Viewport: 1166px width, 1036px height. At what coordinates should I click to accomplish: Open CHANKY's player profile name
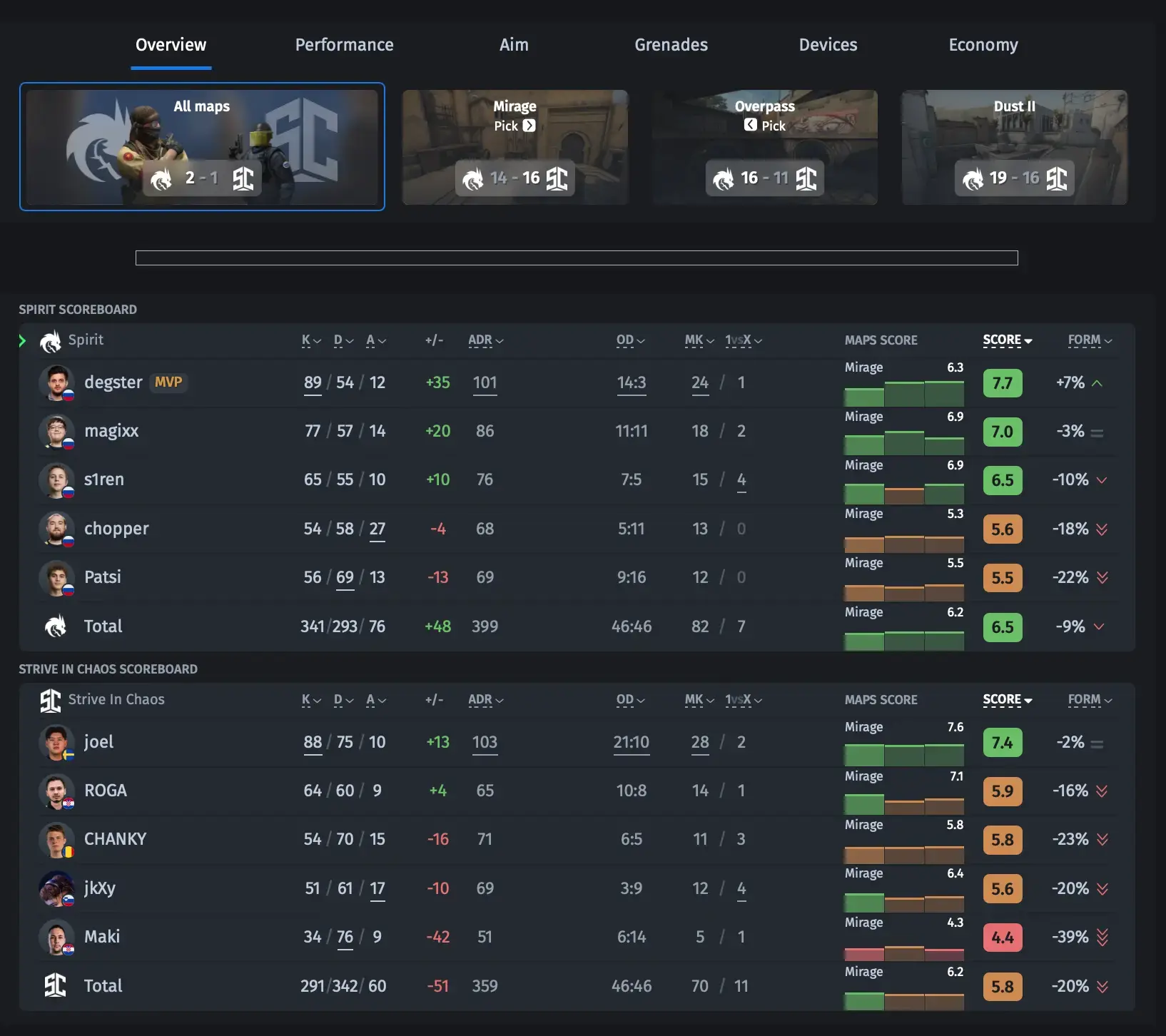coord(115,839)
